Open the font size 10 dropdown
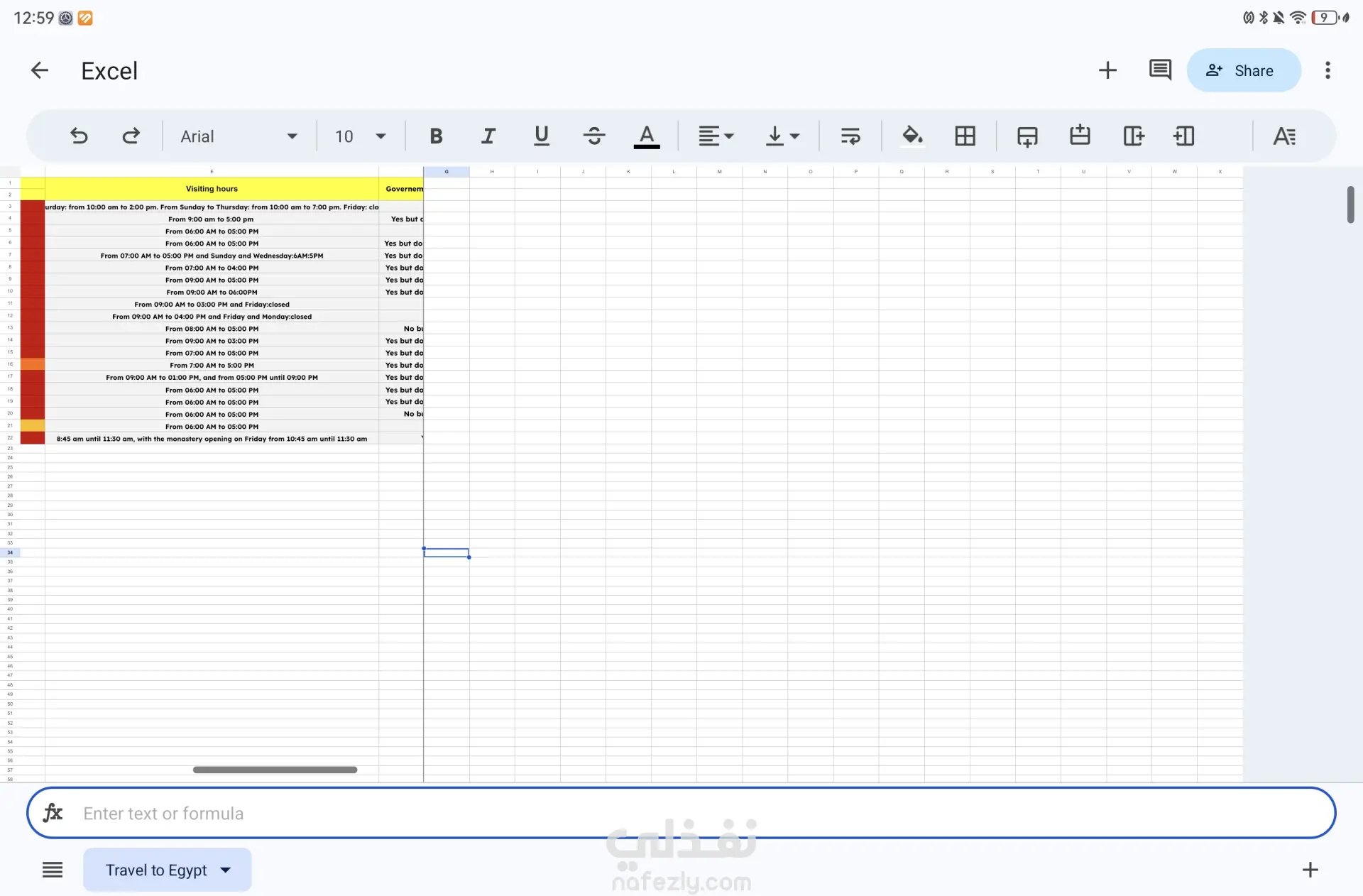Image resolution: width=1363 pixels, height=896 pixels. coord(361,136)
